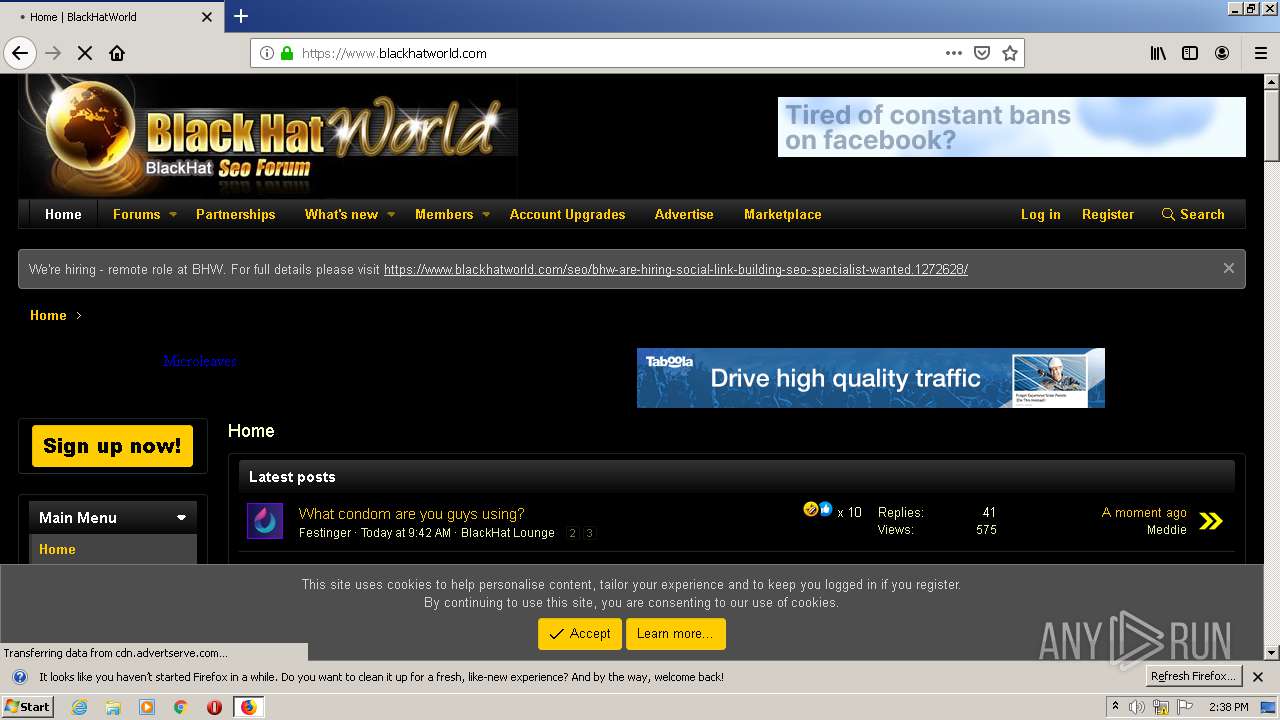Click the Pocket save icon
This screenshot has width=1280, height=720.
(982, 53)
